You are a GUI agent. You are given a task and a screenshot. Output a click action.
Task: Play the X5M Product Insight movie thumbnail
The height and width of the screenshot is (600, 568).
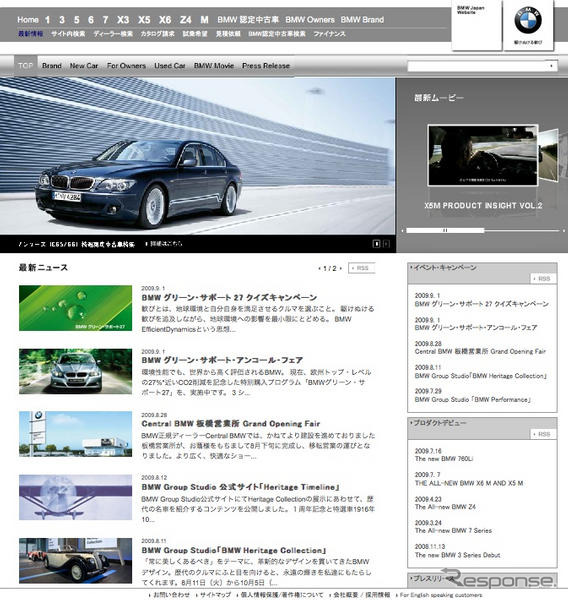pyautogui.click(x=483, y=155)
